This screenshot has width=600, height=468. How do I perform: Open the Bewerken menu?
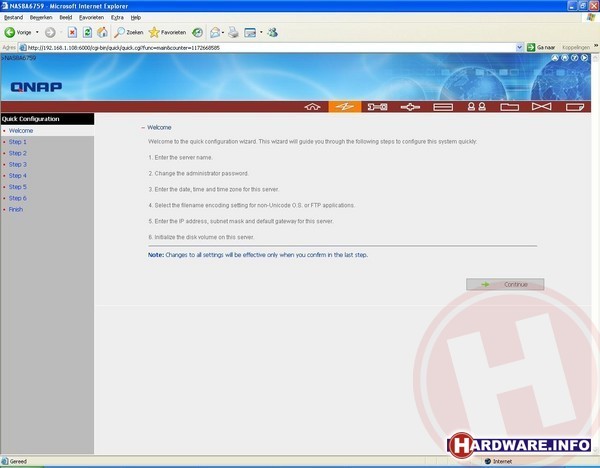pos(41,18)
